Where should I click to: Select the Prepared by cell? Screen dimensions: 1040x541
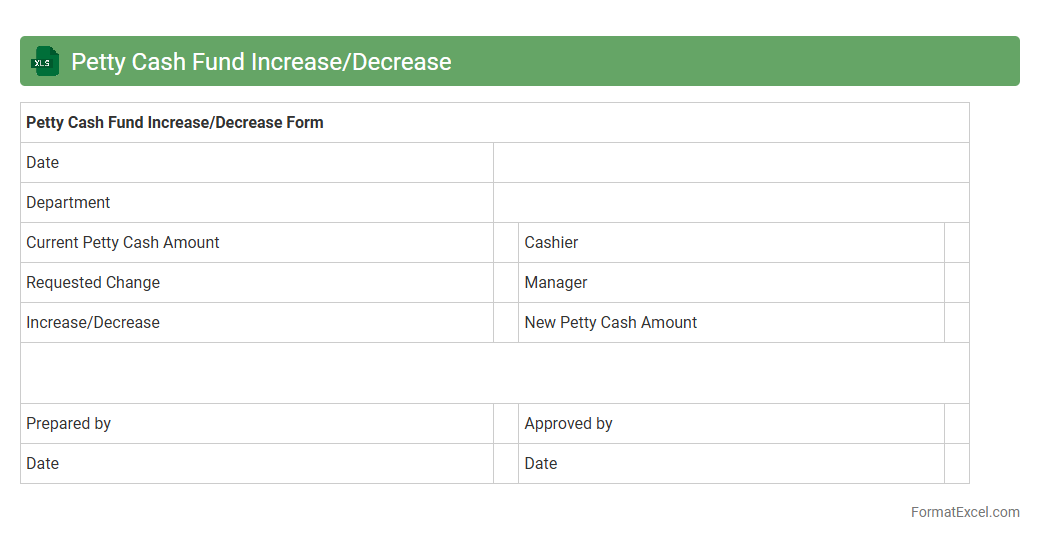tap(256, 424)
